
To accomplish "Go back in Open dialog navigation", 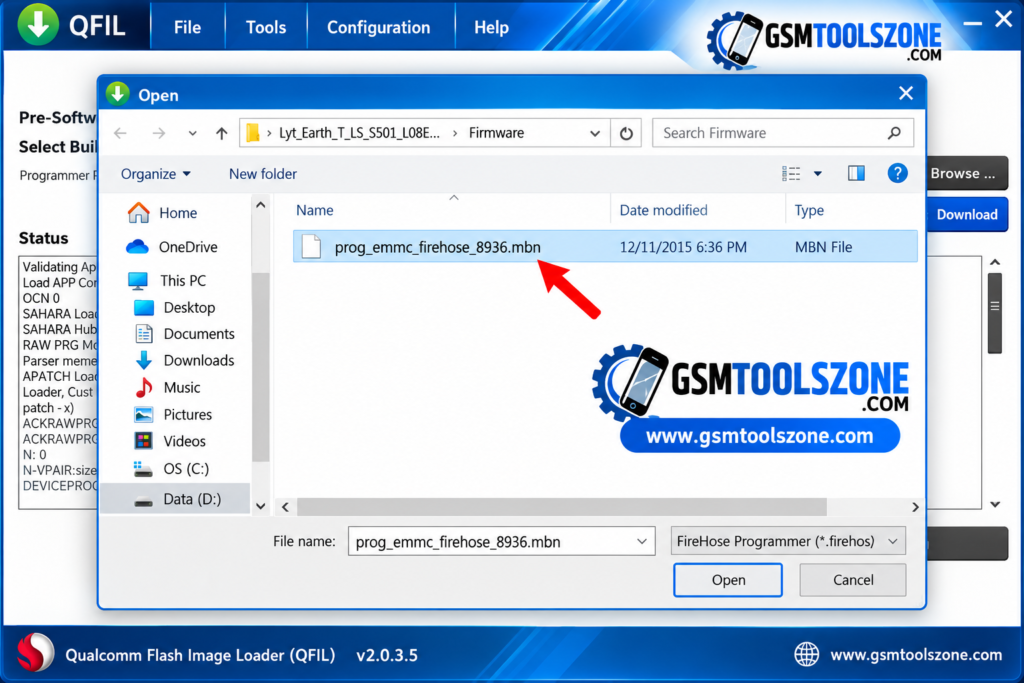I will 120,133.
